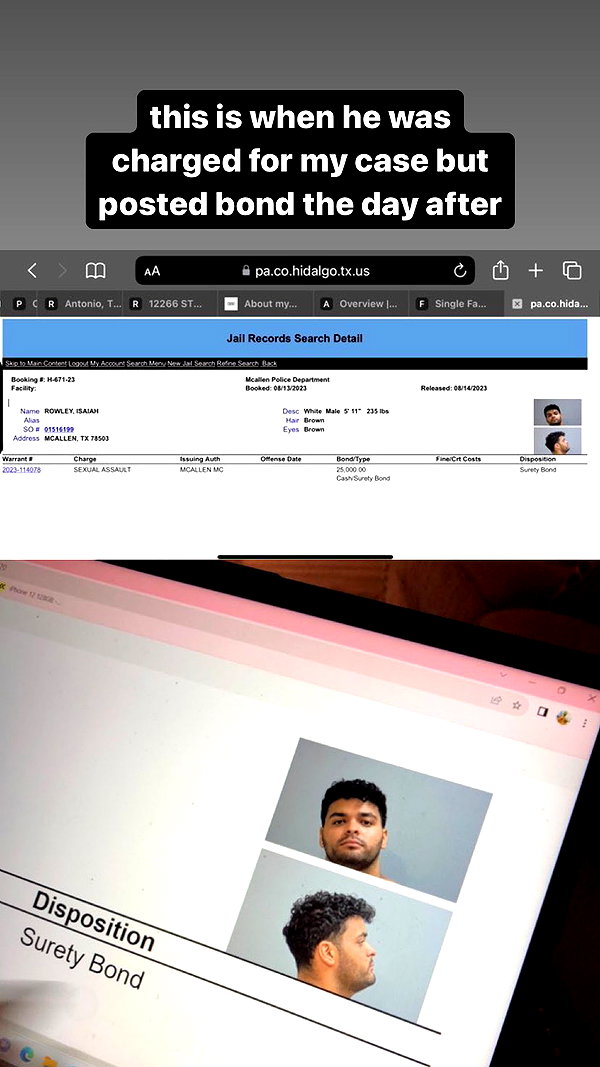
Task: Click the Search Menu link
Action: point(146,363)
